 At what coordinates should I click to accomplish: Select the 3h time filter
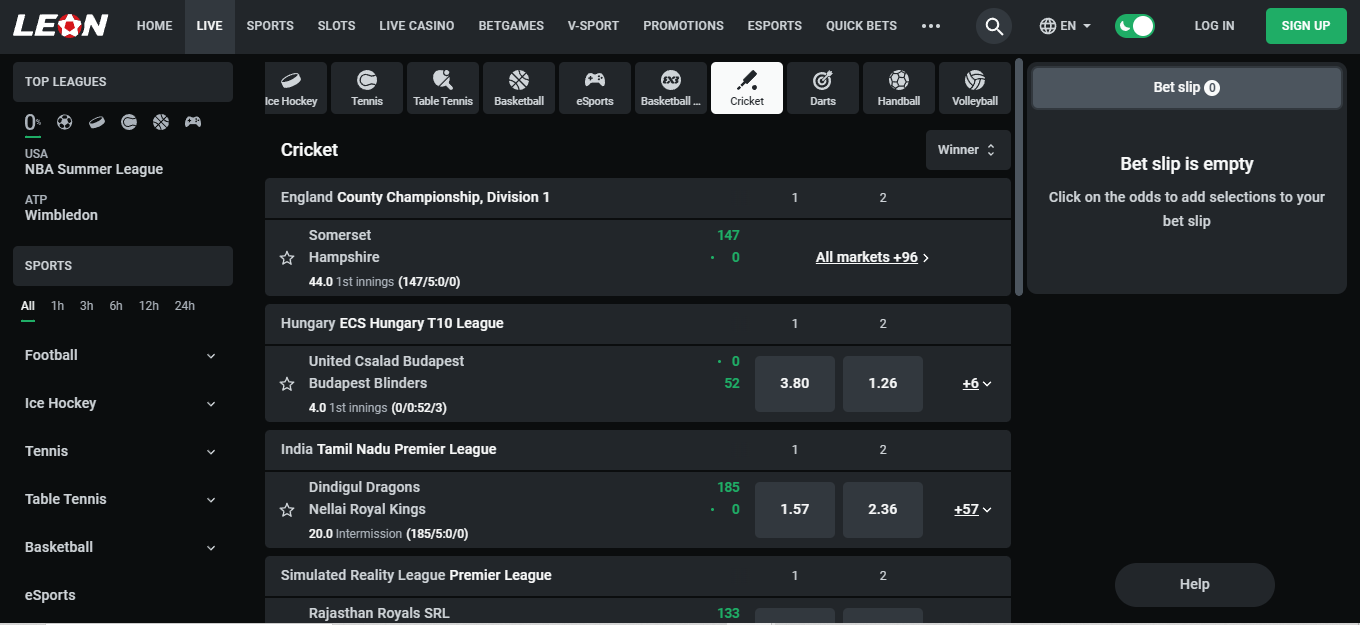coord(87,306)
